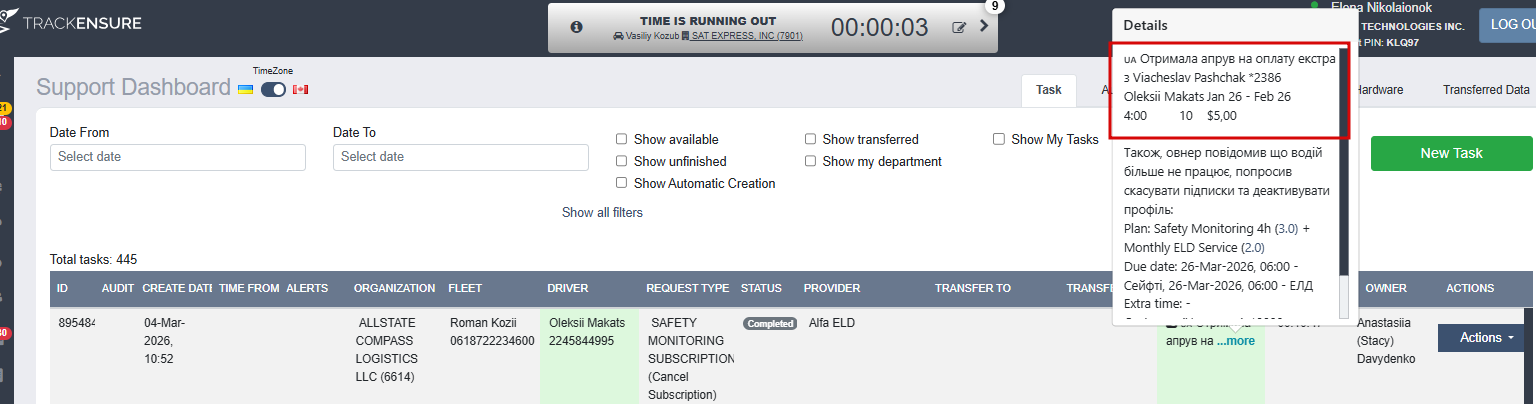Viewport: 1536px width, 404px height.
Task: Click the Date From input field
Action: (x=178, y=157)
